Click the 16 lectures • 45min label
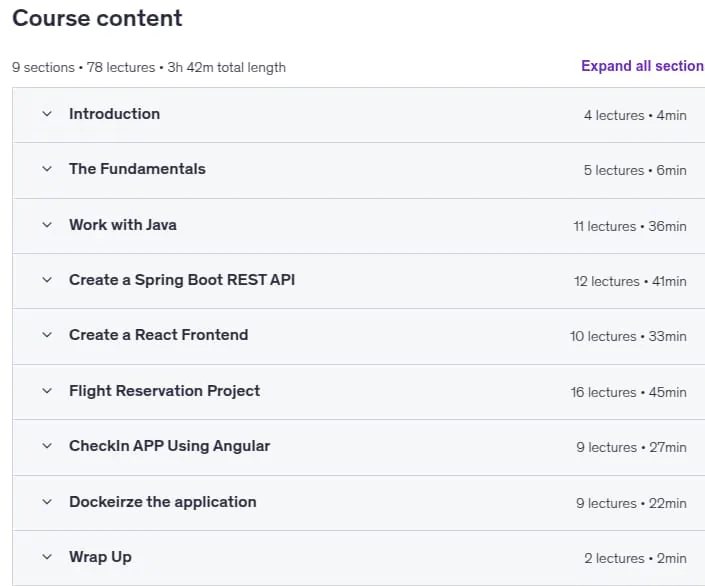The width and height of the screenshot is (705, 586). (629, 392)
